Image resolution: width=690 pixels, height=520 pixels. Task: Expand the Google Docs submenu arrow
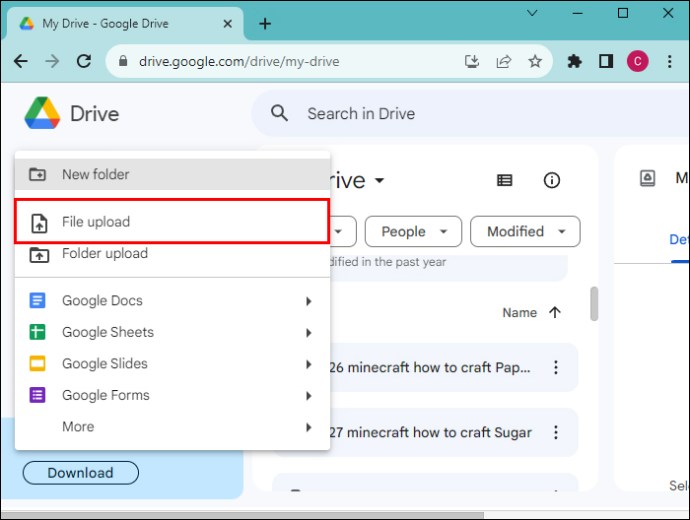(x=308, y=301)
